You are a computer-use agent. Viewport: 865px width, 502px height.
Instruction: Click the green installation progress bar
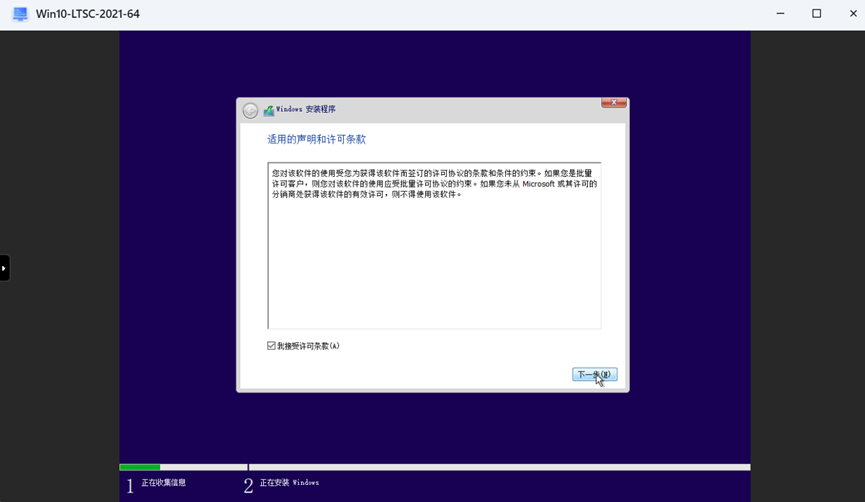click(140, 467)
